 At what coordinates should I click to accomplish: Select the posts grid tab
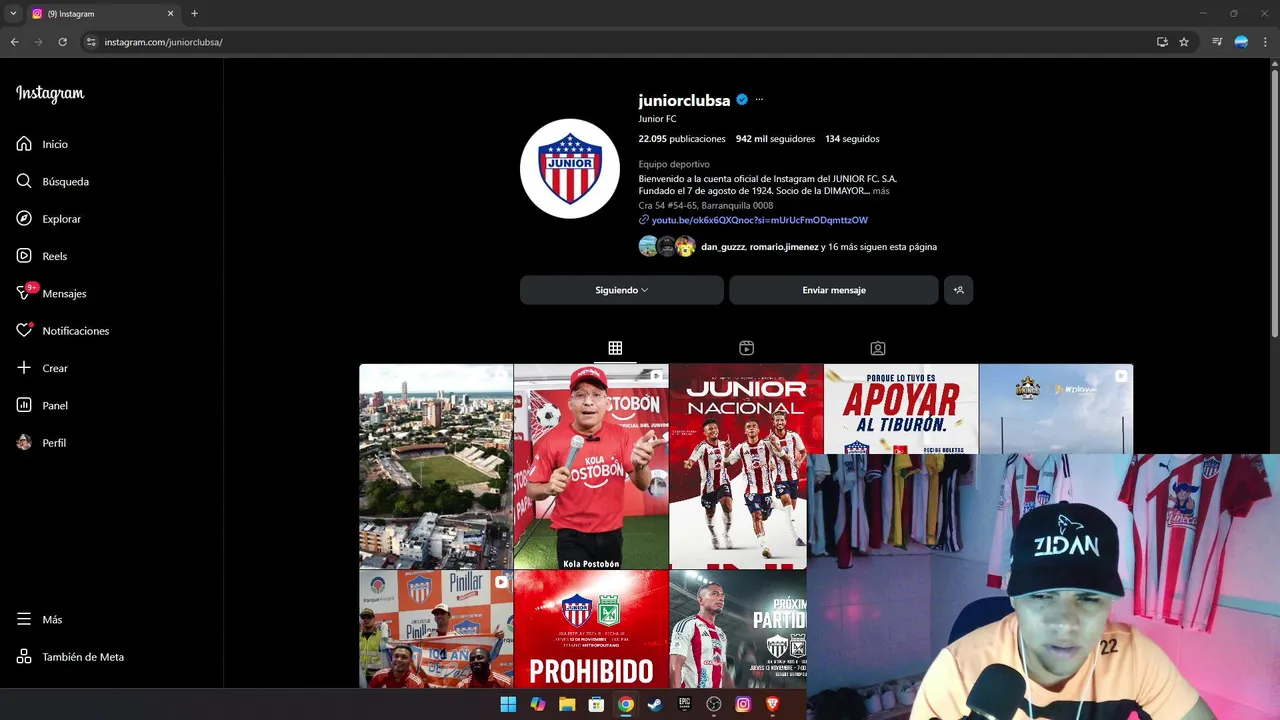615,348
